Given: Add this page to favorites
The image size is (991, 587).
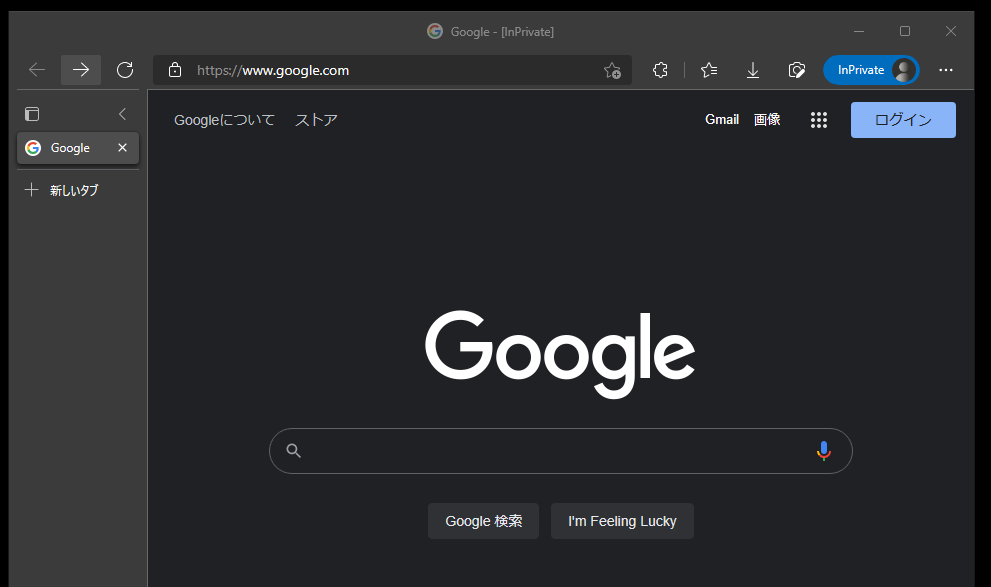Looking at the screenshot, I should click(x=612, y=70).
